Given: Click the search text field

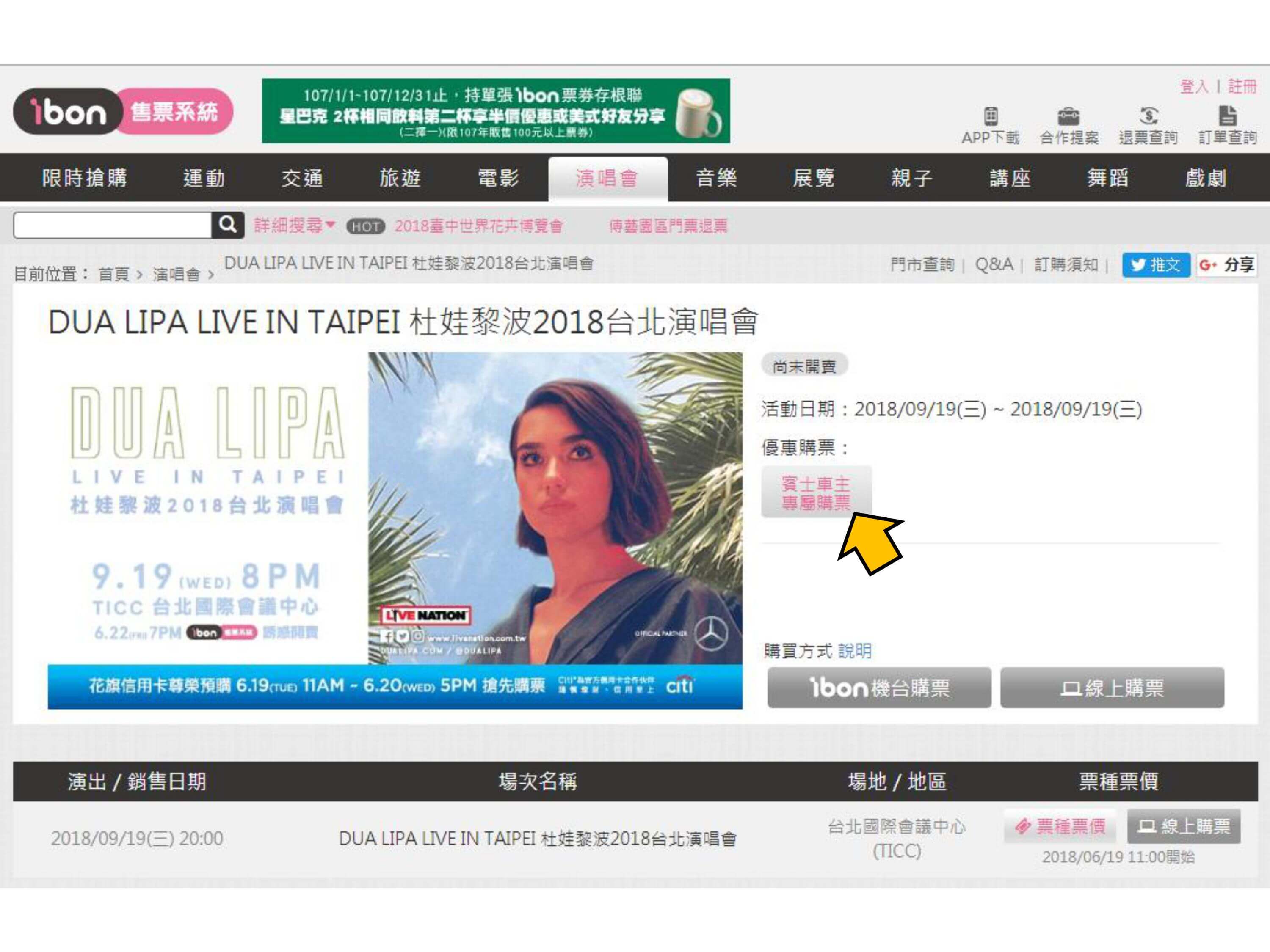Looking at the screenshot, I should [x=113, y=225].
